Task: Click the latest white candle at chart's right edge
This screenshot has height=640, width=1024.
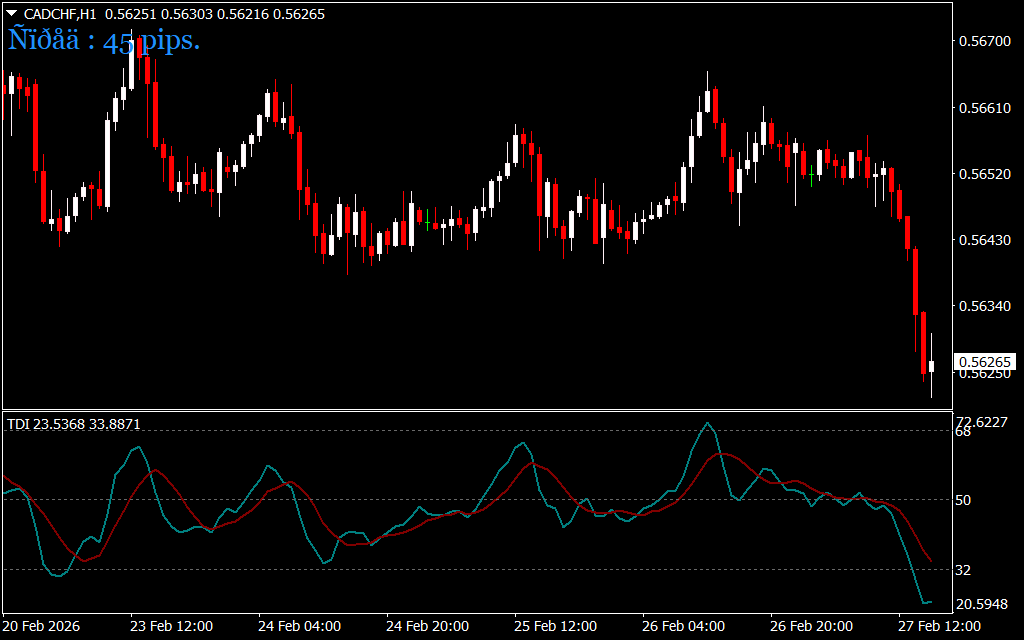Action: [x=931, y=366]
